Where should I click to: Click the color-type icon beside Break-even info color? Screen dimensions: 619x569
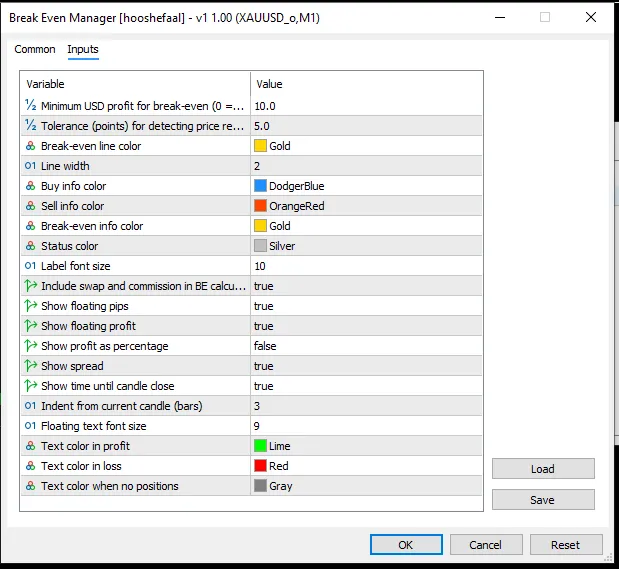tap(30, 226)
